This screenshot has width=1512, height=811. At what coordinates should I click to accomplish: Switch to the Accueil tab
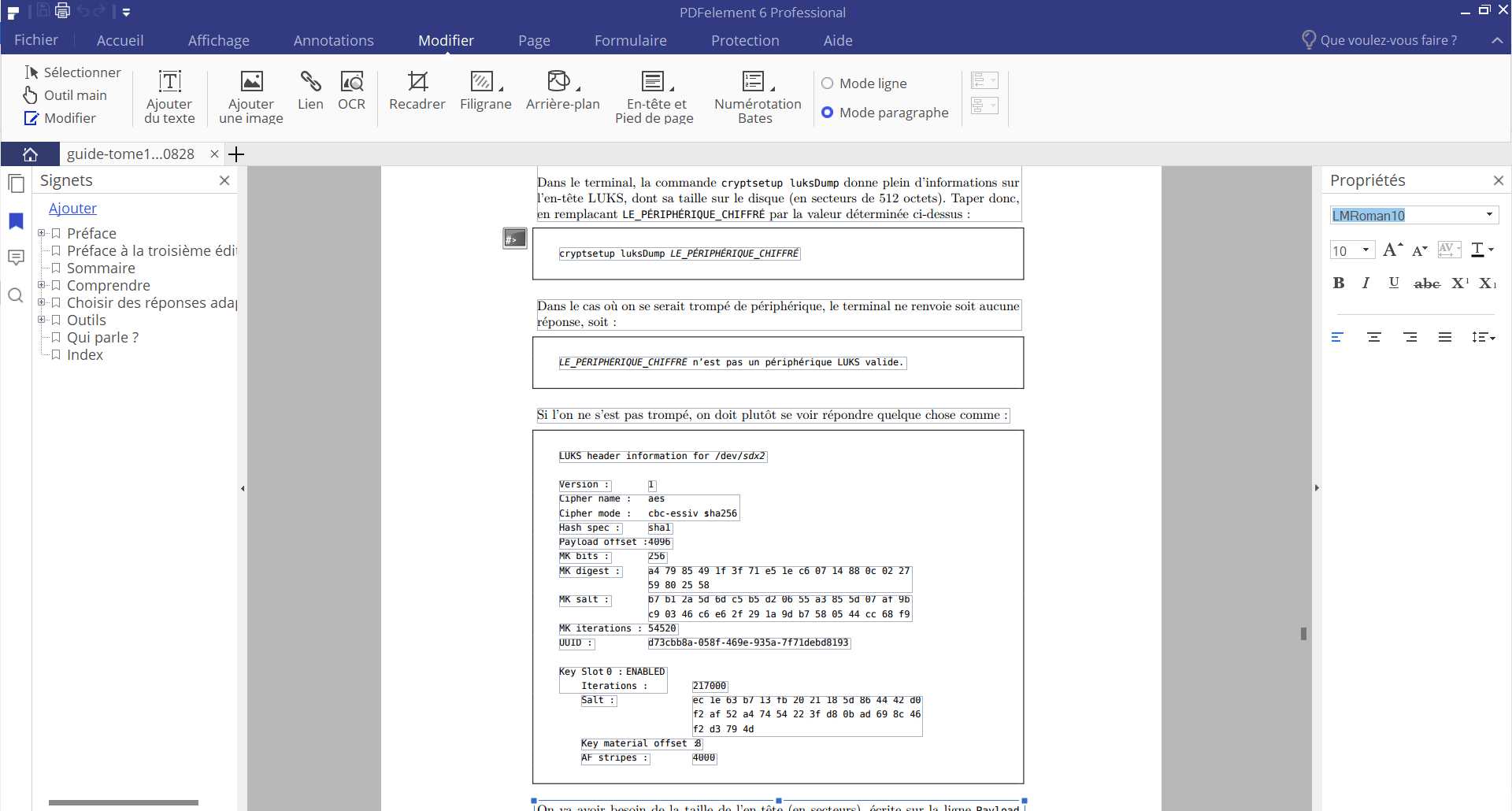coord(120,40)
